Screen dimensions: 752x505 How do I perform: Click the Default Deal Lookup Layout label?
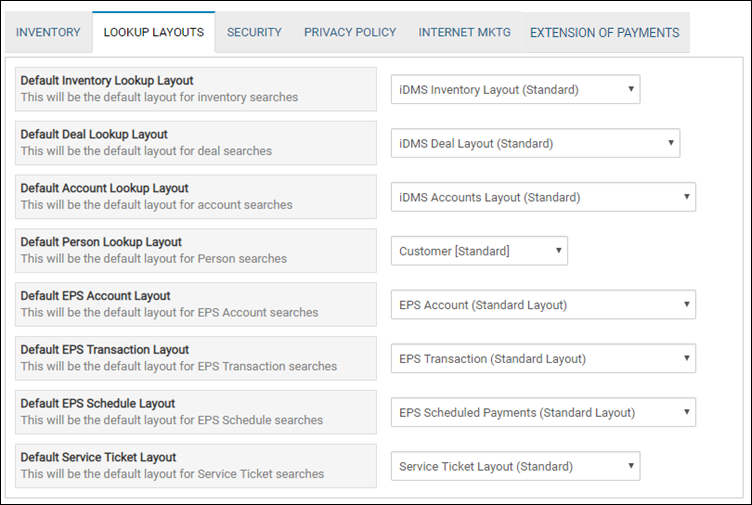(x=94, y=134)
